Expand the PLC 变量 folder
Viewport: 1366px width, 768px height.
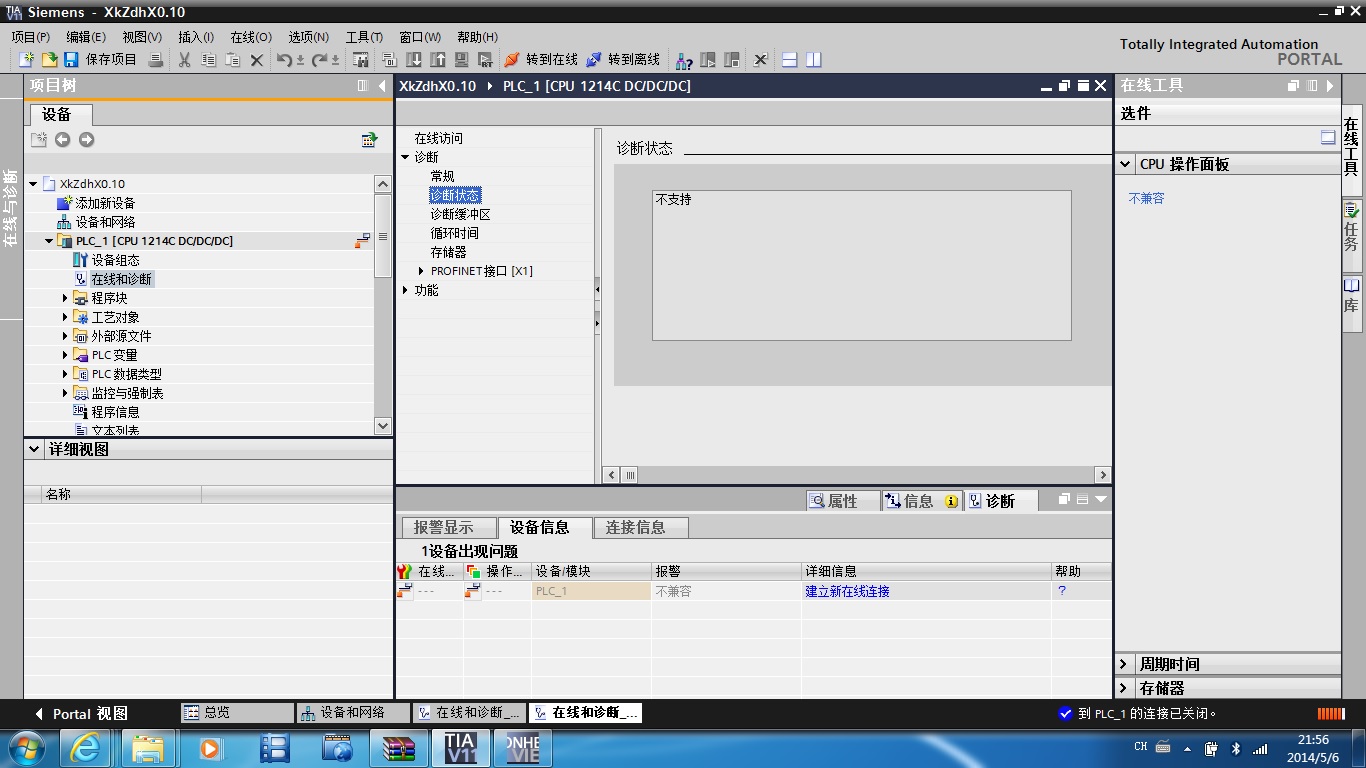pos(66,355)
